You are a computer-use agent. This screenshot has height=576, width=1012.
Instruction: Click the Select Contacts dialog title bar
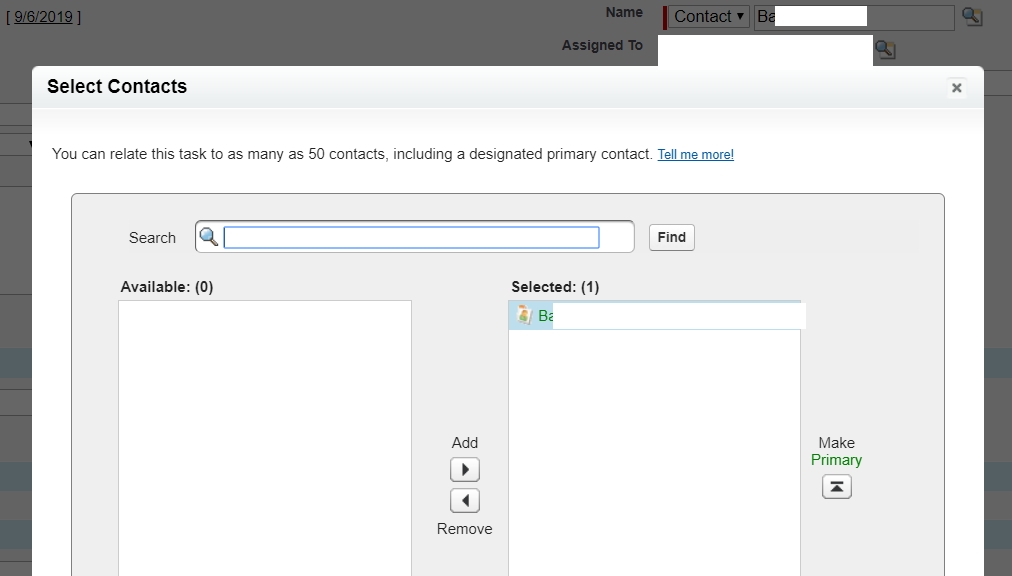point(500,87)
